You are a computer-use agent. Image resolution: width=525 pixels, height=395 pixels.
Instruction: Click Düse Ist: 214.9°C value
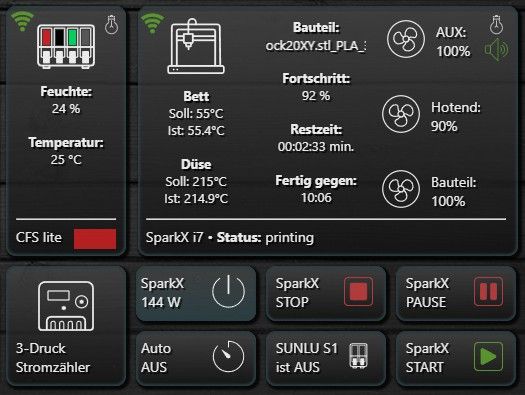click(x=196, y=199)
